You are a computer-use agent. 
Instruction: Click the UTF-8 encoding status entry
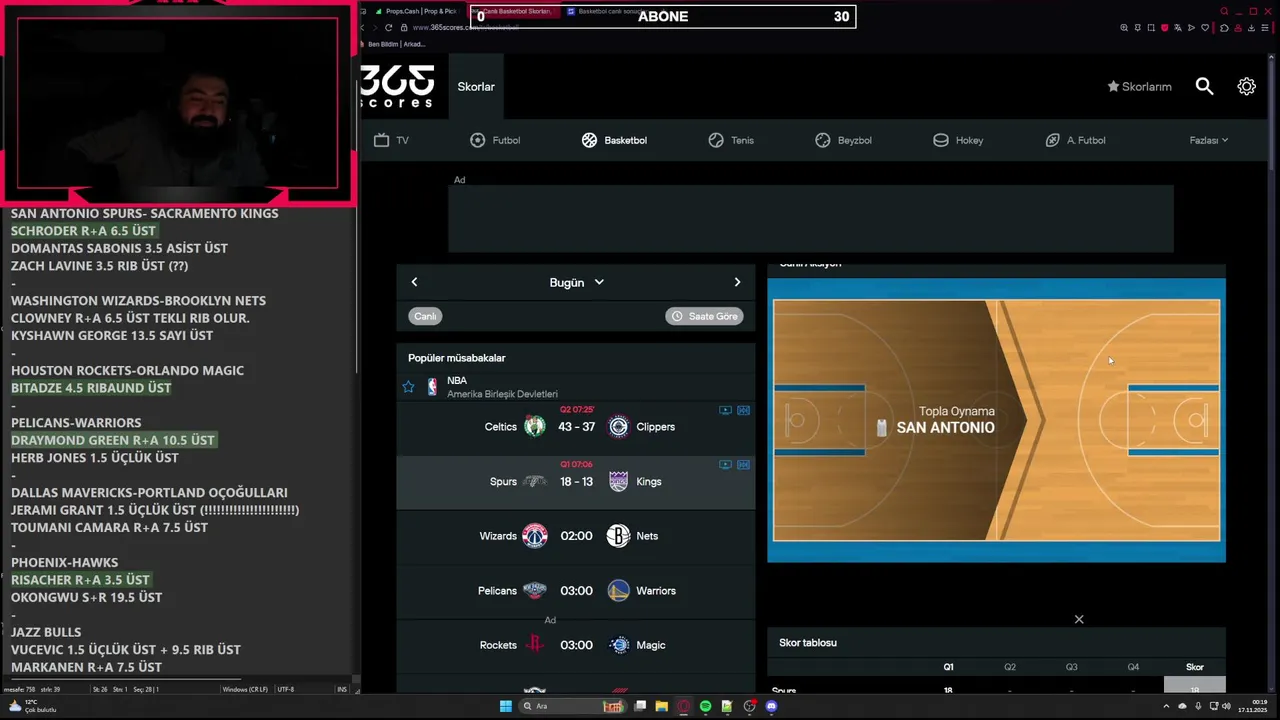click(x=285, y=689)
